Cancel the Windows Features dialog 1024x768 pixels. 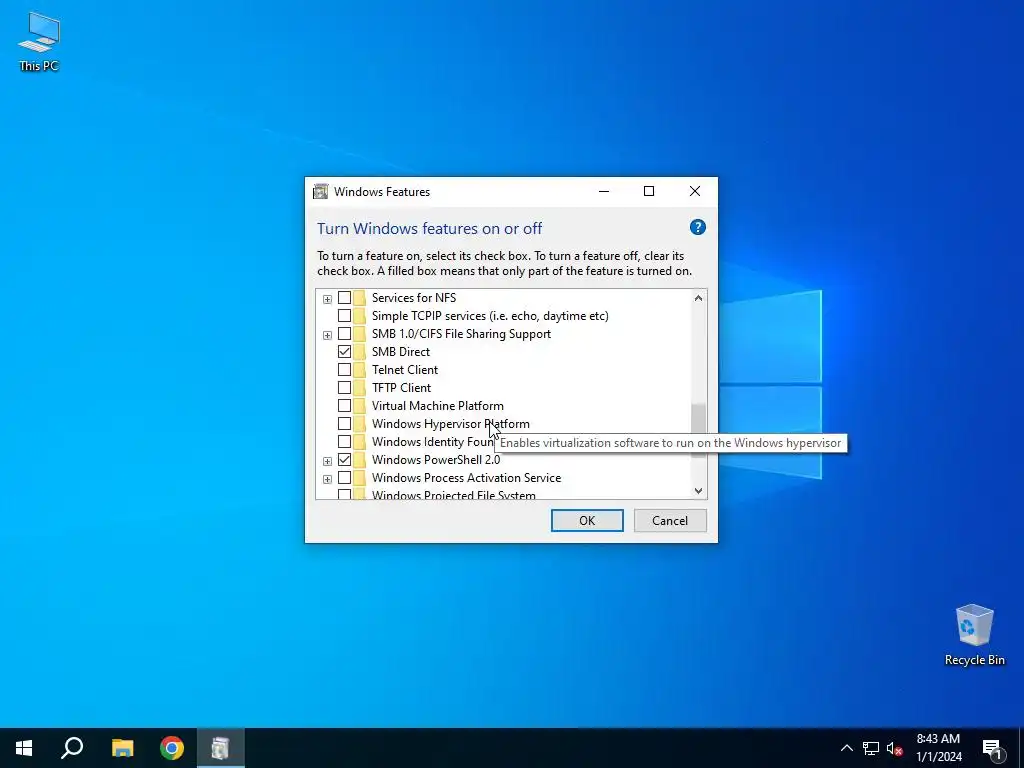coord(670,520)
